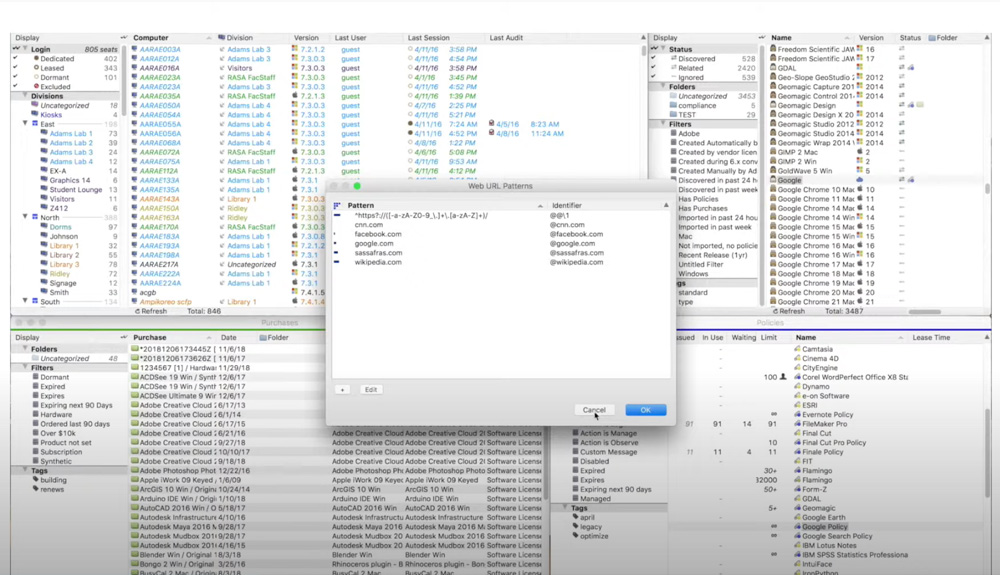Click the Dormant filter icon in Purchases
Screen dimensions: 1000x575
36,377
